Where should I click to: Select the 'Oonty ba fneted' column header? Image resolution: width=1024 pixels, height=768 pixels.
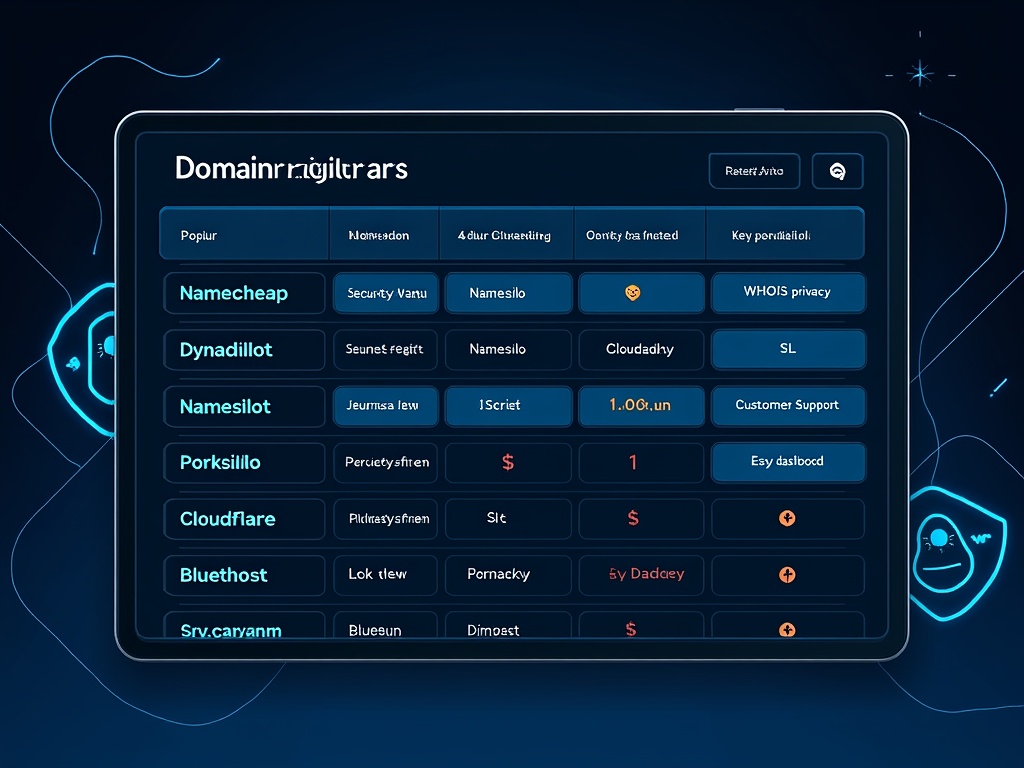pyautogui.click(x=639, y=235)
